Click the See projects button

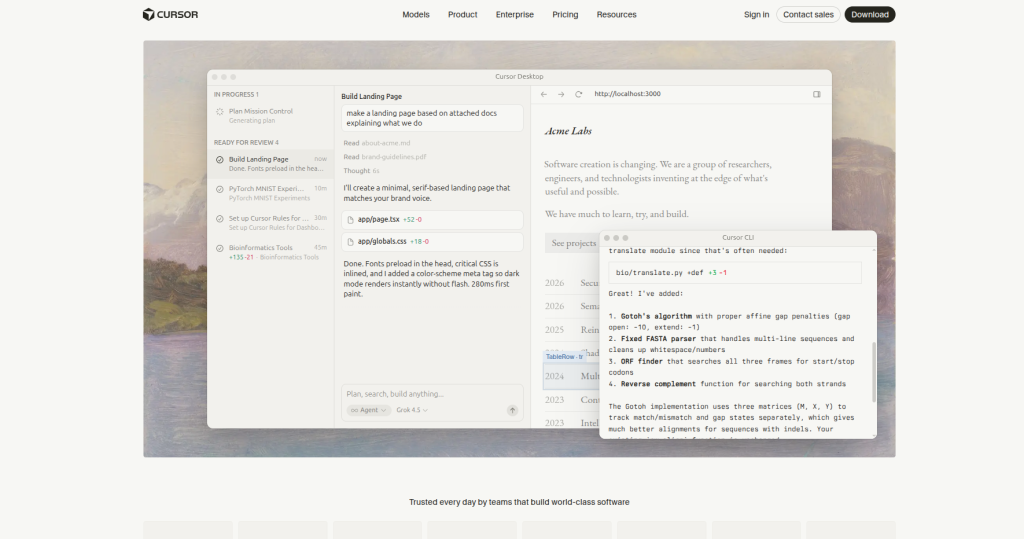coord(573,243)
